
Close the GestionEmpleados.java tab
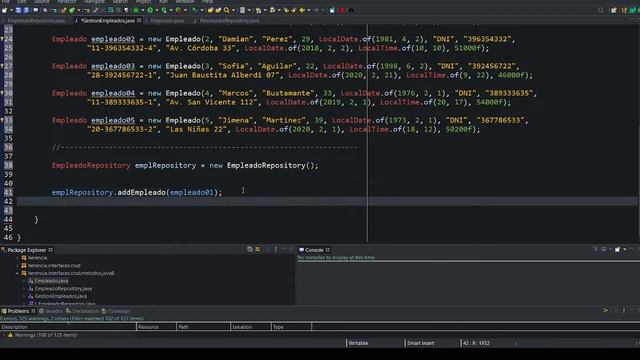tap(139, 20)
